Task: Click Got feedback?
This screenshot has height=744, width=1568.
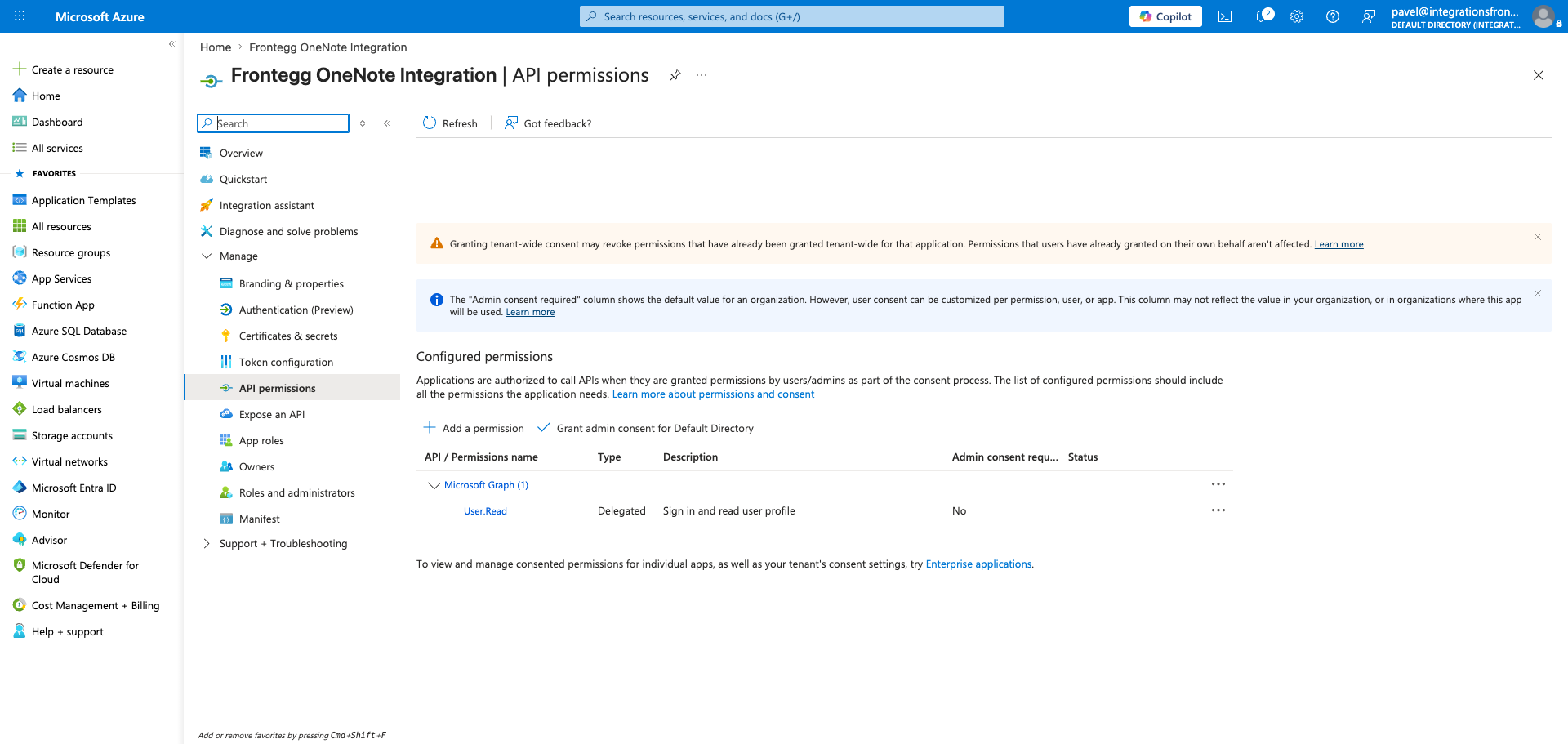Action: [548, 123]
